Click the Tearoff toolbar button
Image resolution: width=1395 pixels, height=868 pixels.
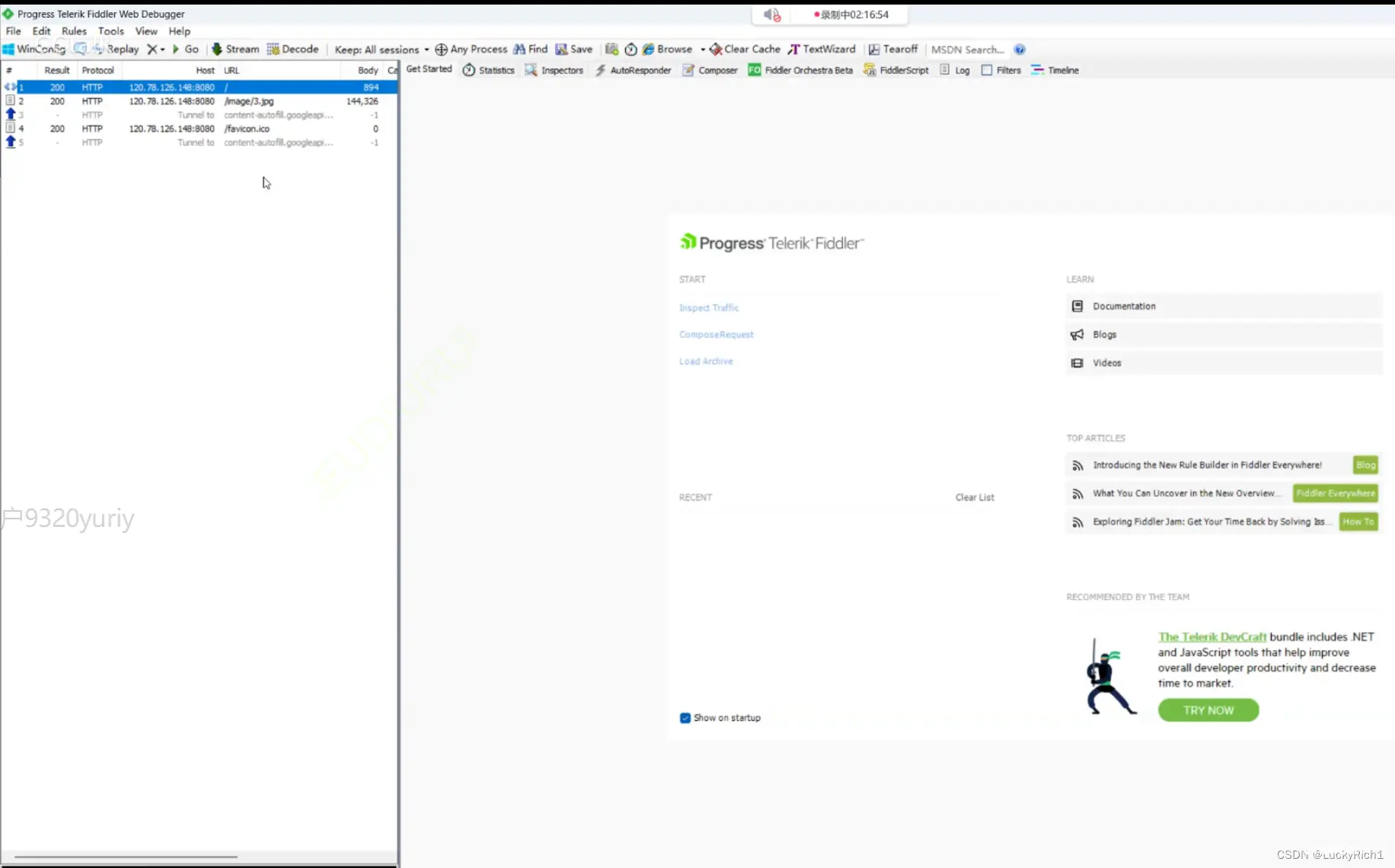893,49
